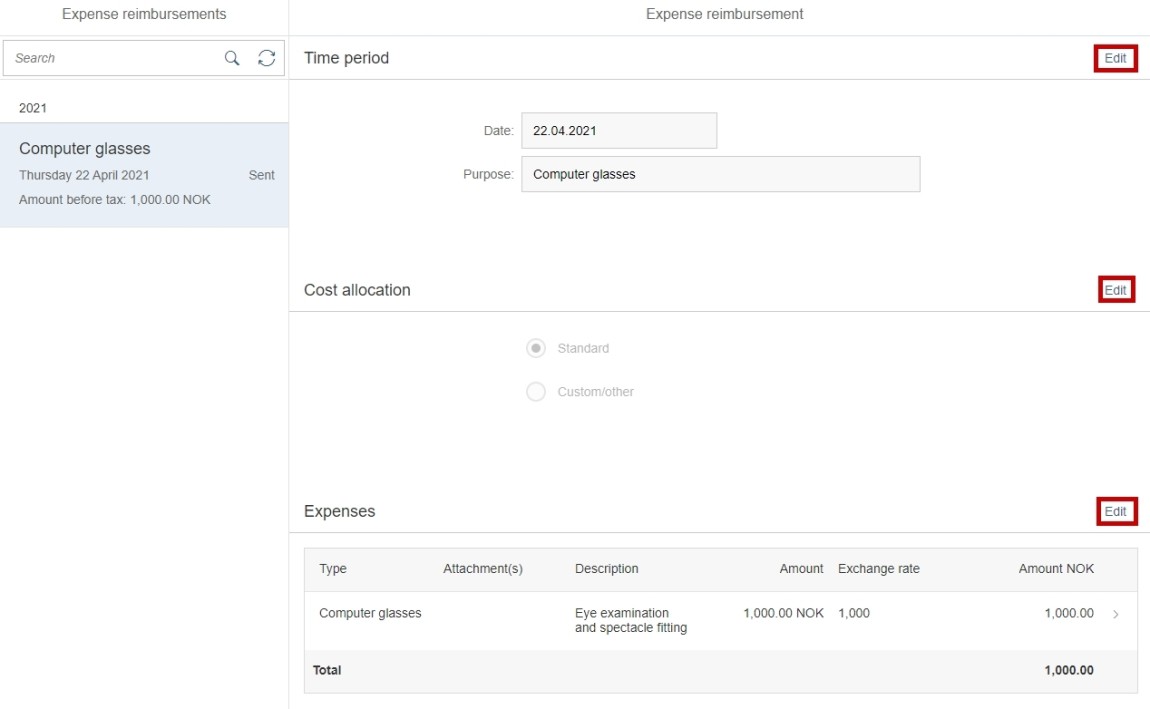Viewport: 1150px width, 709px height.
Task: Click the Eye examination description cell
Action: (631, 620)
